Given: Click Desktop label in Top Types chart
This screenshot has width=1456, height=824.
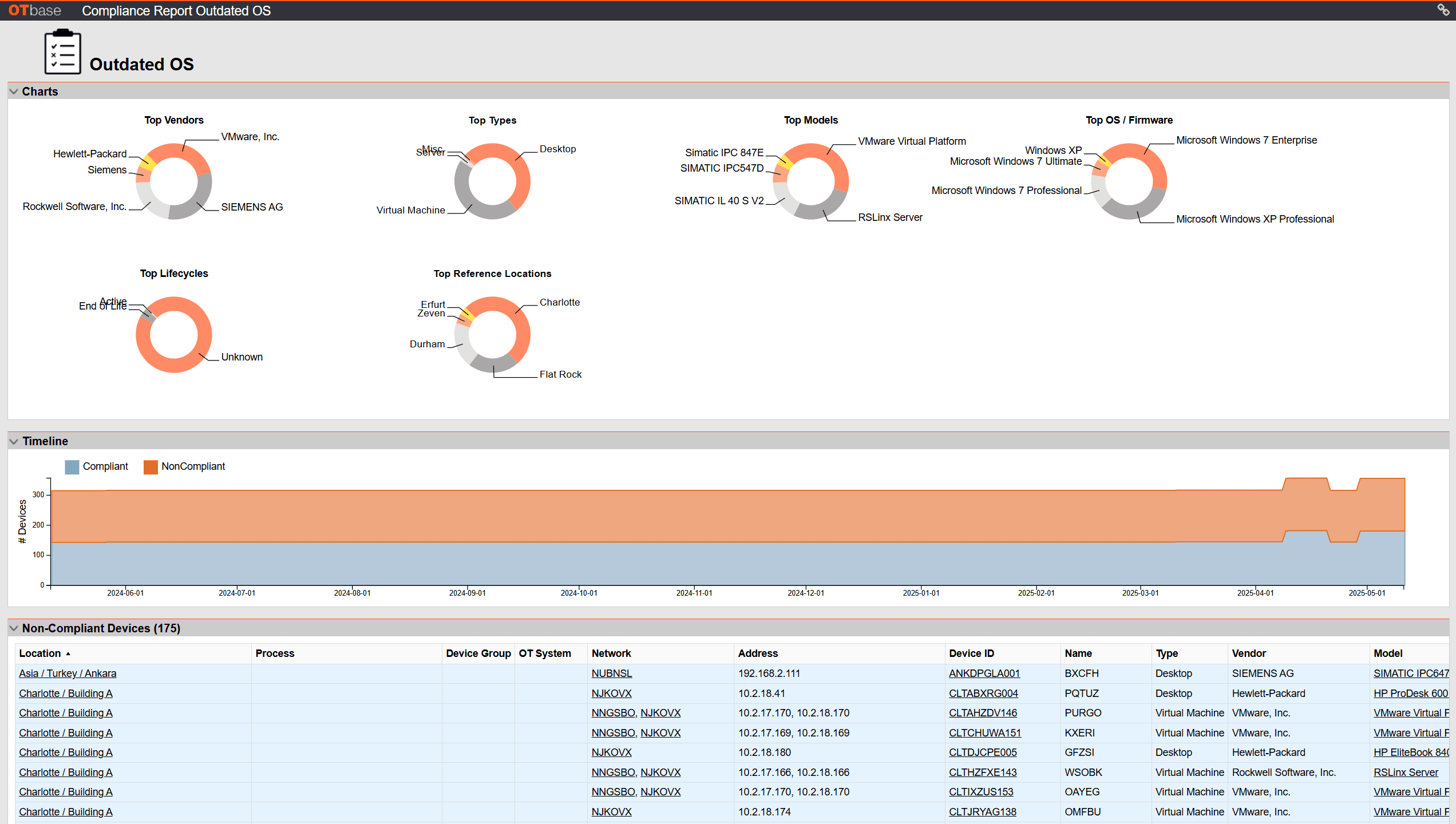Looking at the screenshot, I should [557, 149].
